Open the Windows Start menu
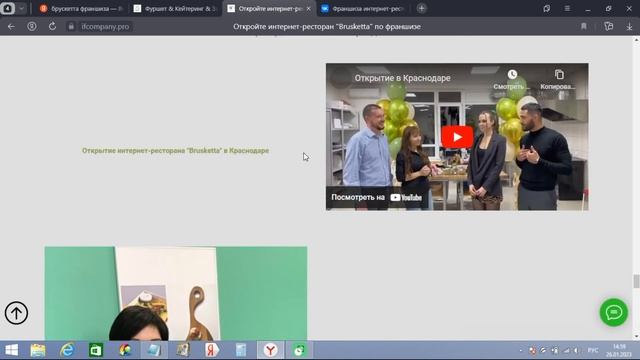The width and height of the screenshot is (640, 360). [x=11, y=350]
